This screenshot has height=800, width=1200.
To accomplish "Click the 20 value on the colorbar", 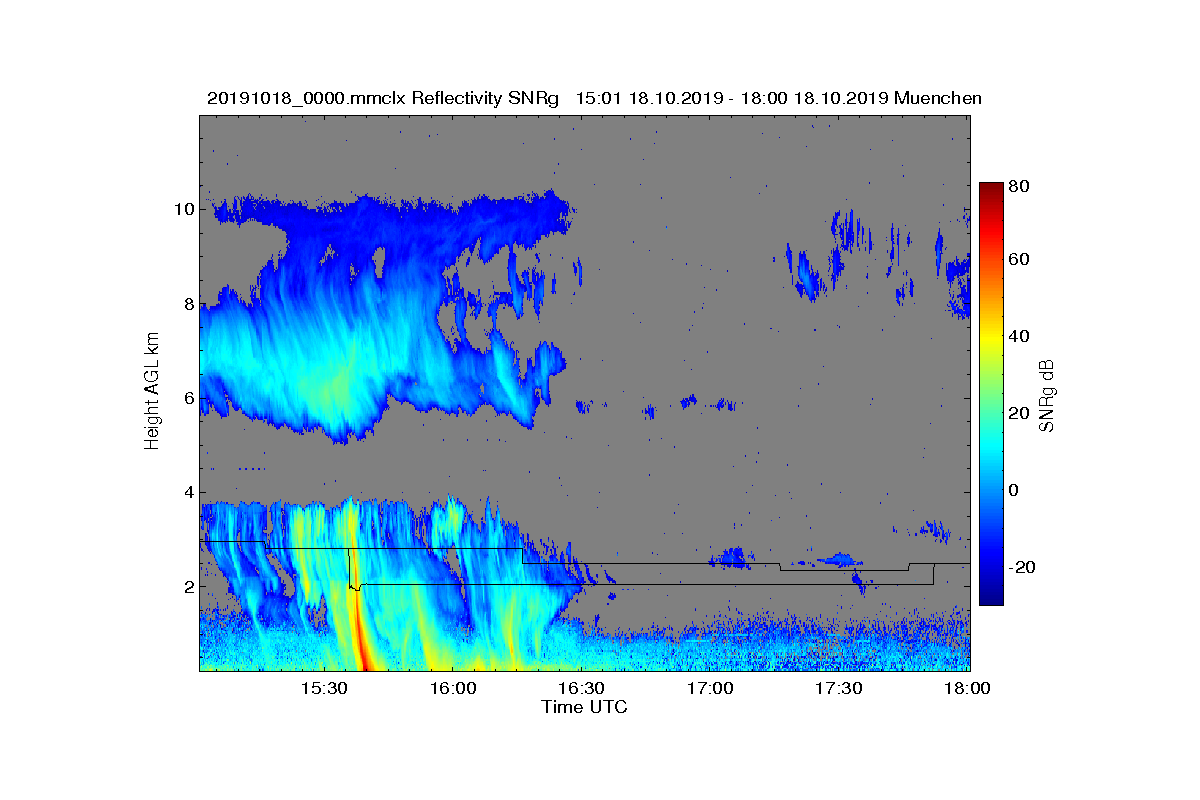I will click(1021, 413).
